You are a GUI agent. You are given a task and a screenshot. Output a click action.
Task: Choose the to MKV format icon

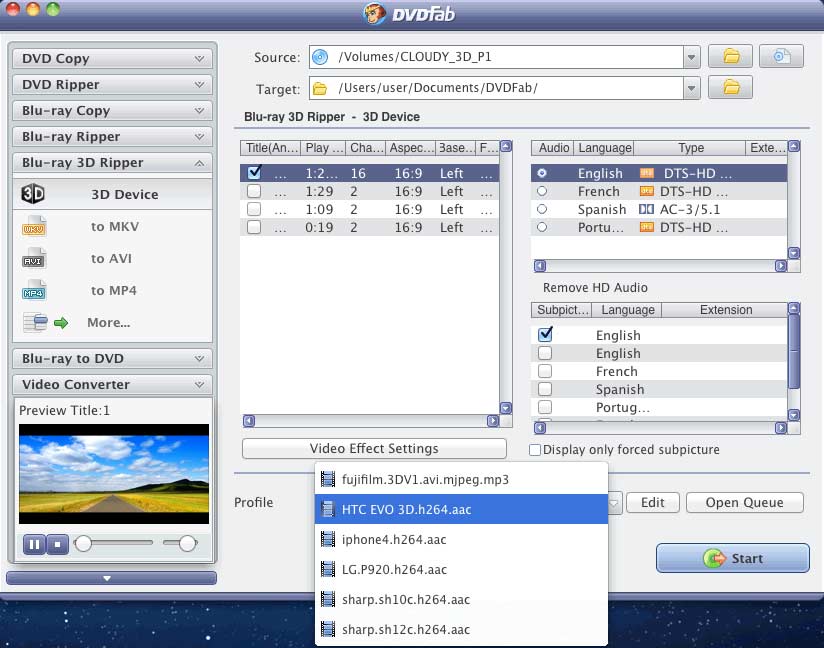pyautogui.click(x=34, y=227)
